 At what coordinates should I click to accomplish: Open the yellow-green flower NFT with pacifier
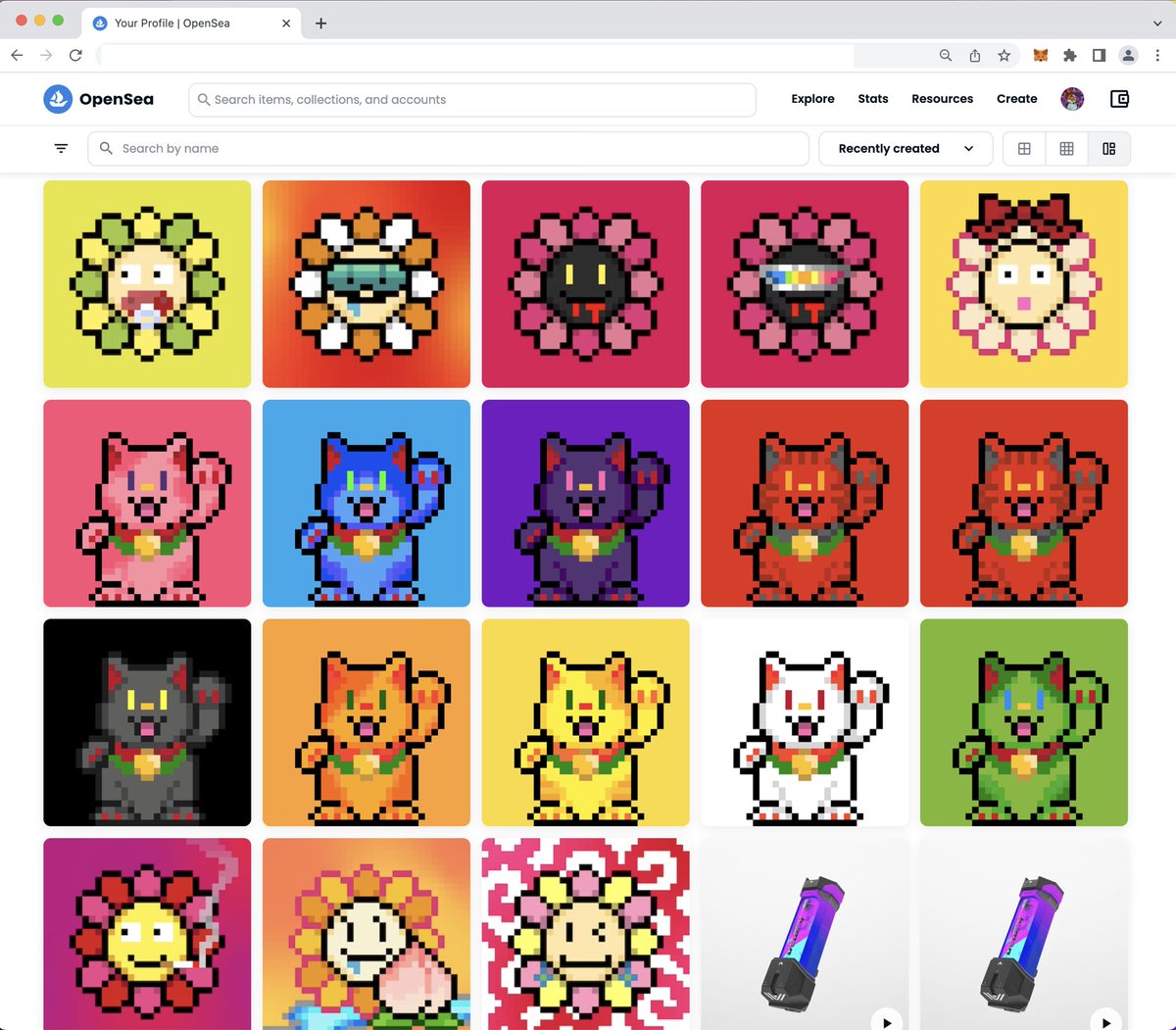click(147, 284)
